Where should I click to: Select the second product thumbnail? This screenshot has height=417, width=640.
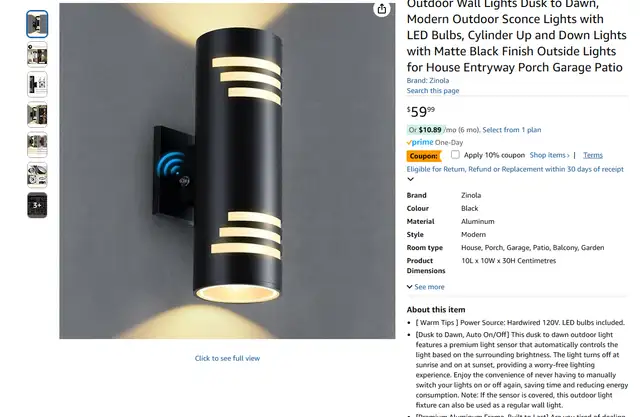click(37, 54)
